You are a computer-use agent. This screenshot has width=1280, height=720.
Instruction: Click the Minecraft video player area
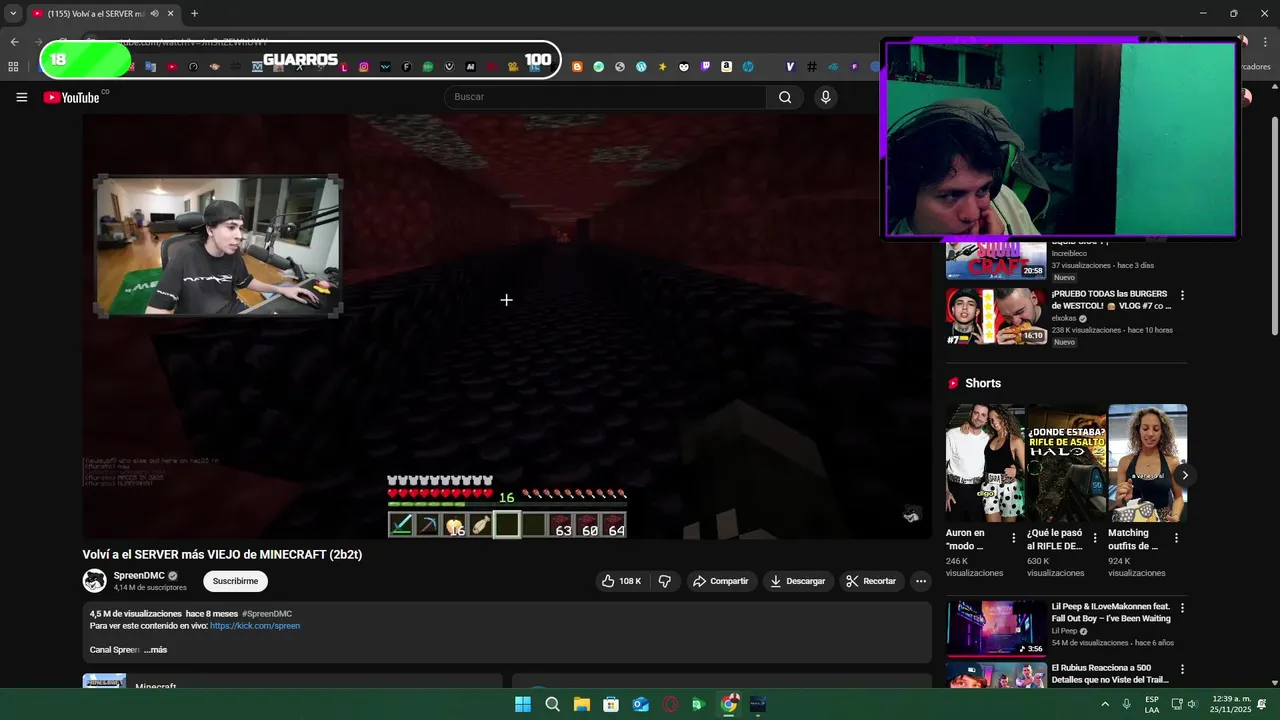pos(507,326)
